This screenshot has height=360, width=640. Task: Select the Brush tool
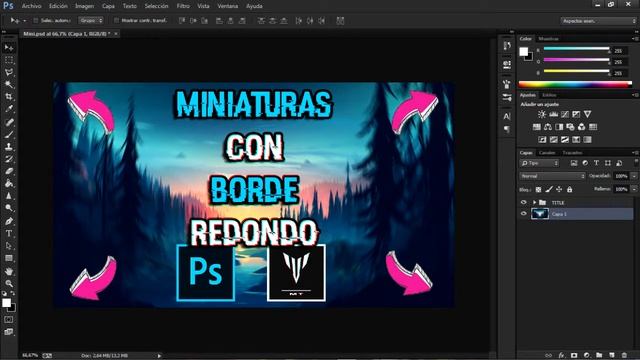pos(9,134)
